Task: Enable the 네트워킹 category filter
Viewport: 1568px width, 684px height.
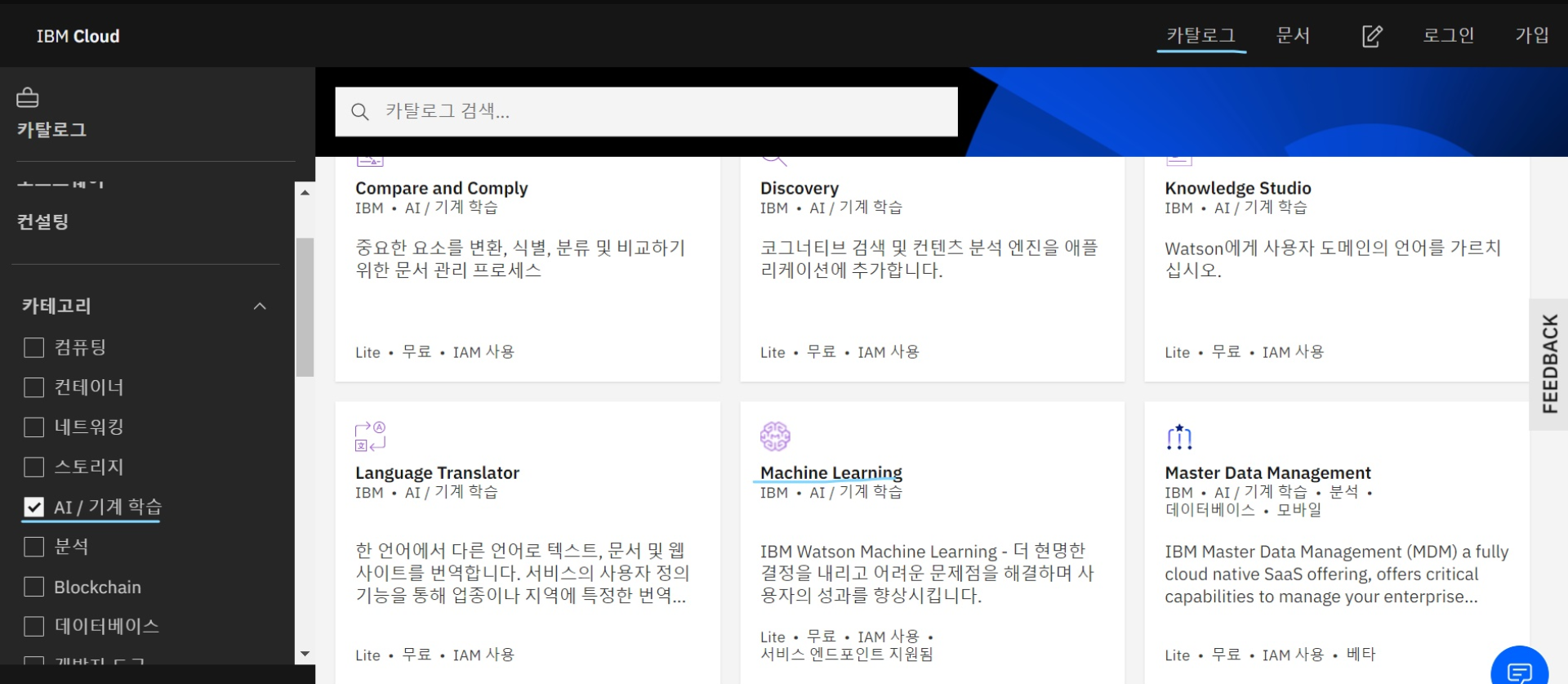Action: [34, 427]
